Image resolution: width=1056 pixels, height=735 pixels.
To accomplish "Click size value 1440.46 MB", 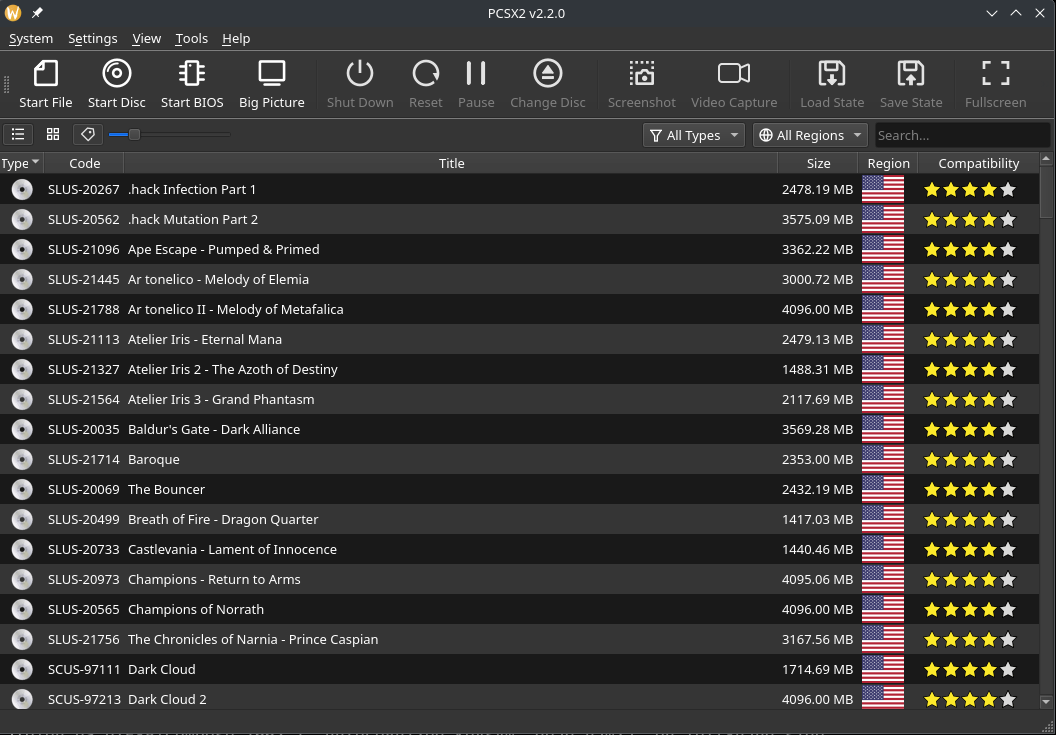I will [818, 550].
